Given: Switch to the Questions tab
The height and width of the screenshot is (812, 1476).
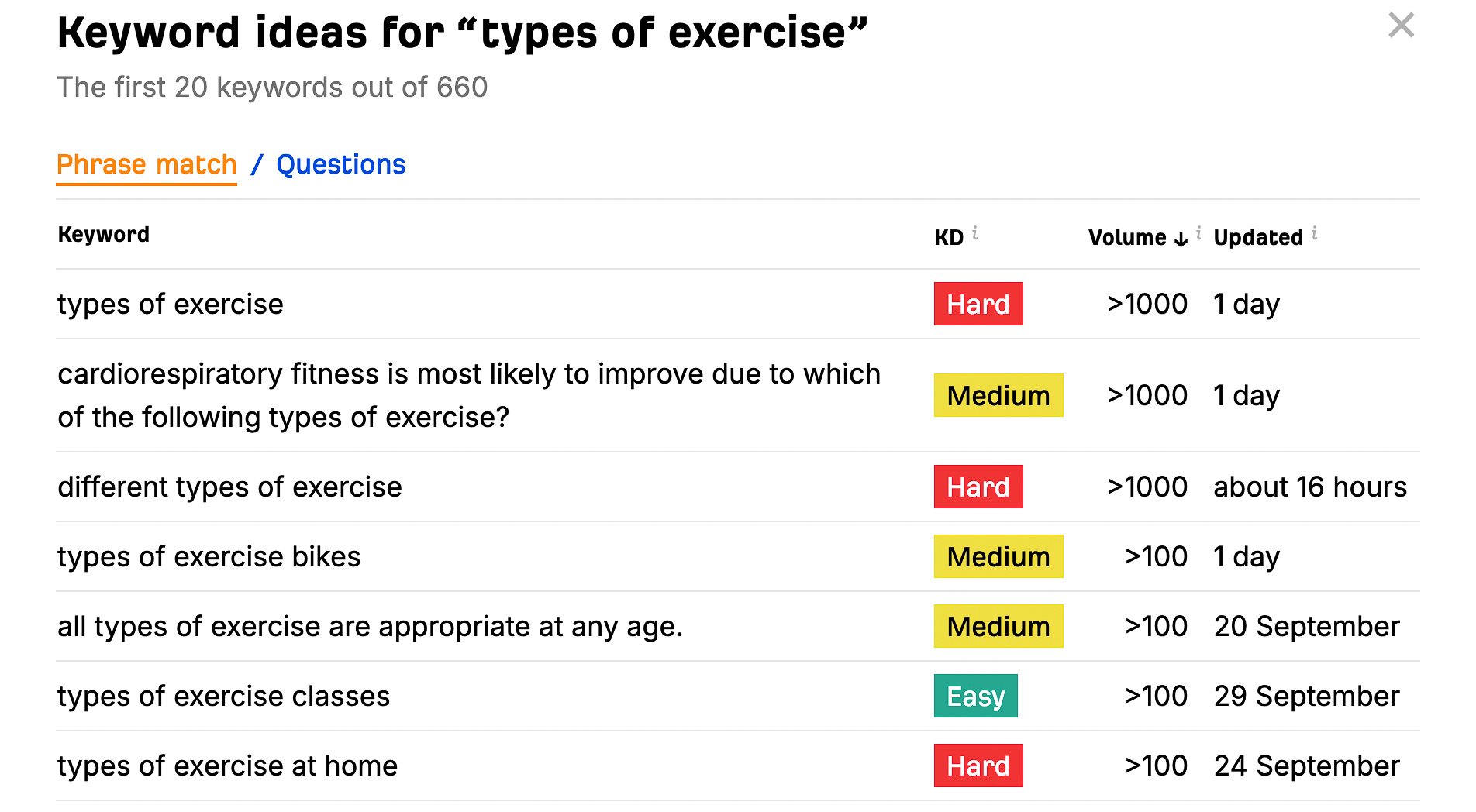Looking at the screenshot, I should (340, 164).
